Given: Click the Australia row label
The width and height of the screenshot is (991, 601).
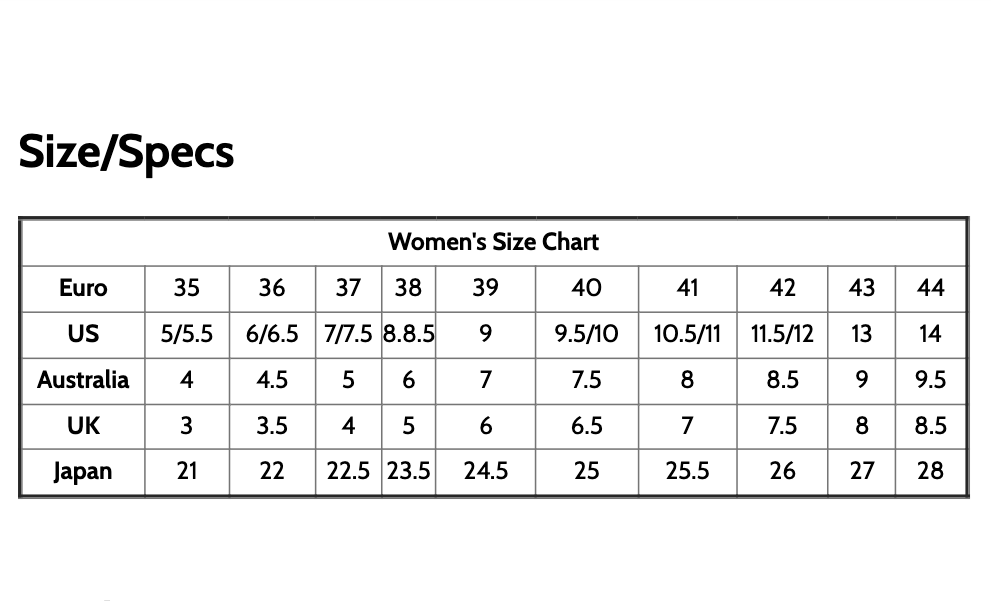Looking at the screenshot, I should click(x=83, y=380).
